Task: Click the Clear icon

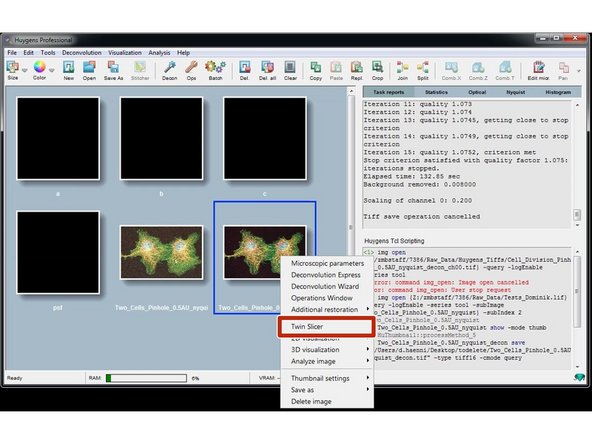Action: (290, 70)
